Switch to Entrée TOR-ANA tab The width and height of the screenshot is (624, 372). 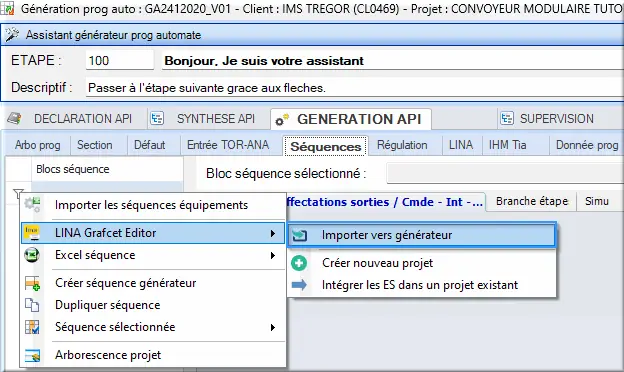(228, 145)
